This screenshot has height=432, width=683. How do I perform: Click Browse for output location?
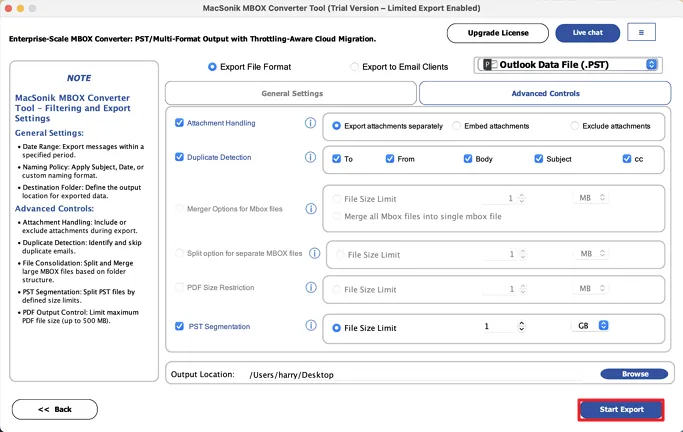634,374
